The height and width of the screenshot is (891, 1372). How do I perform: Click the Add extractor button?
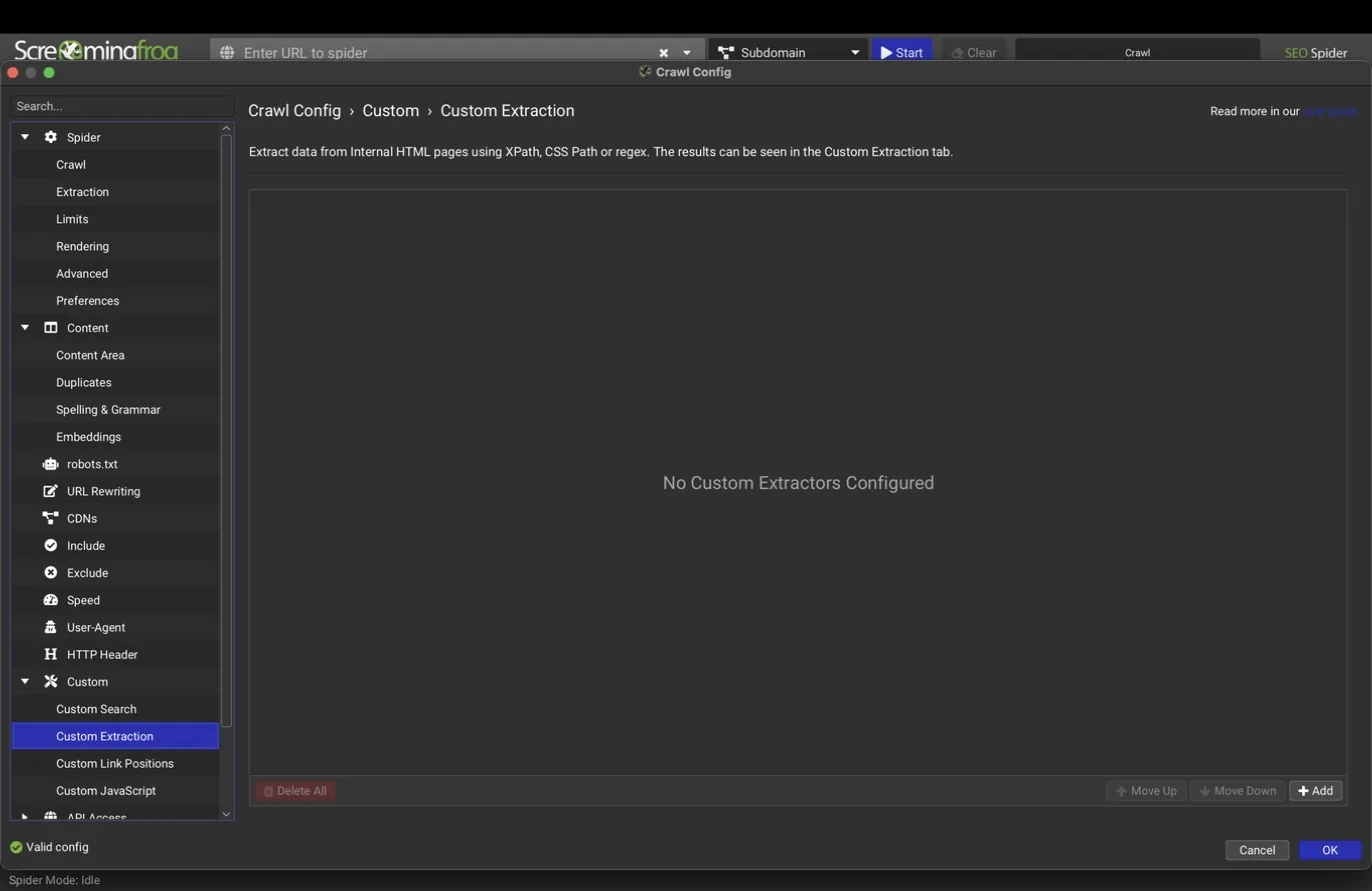1315,791
